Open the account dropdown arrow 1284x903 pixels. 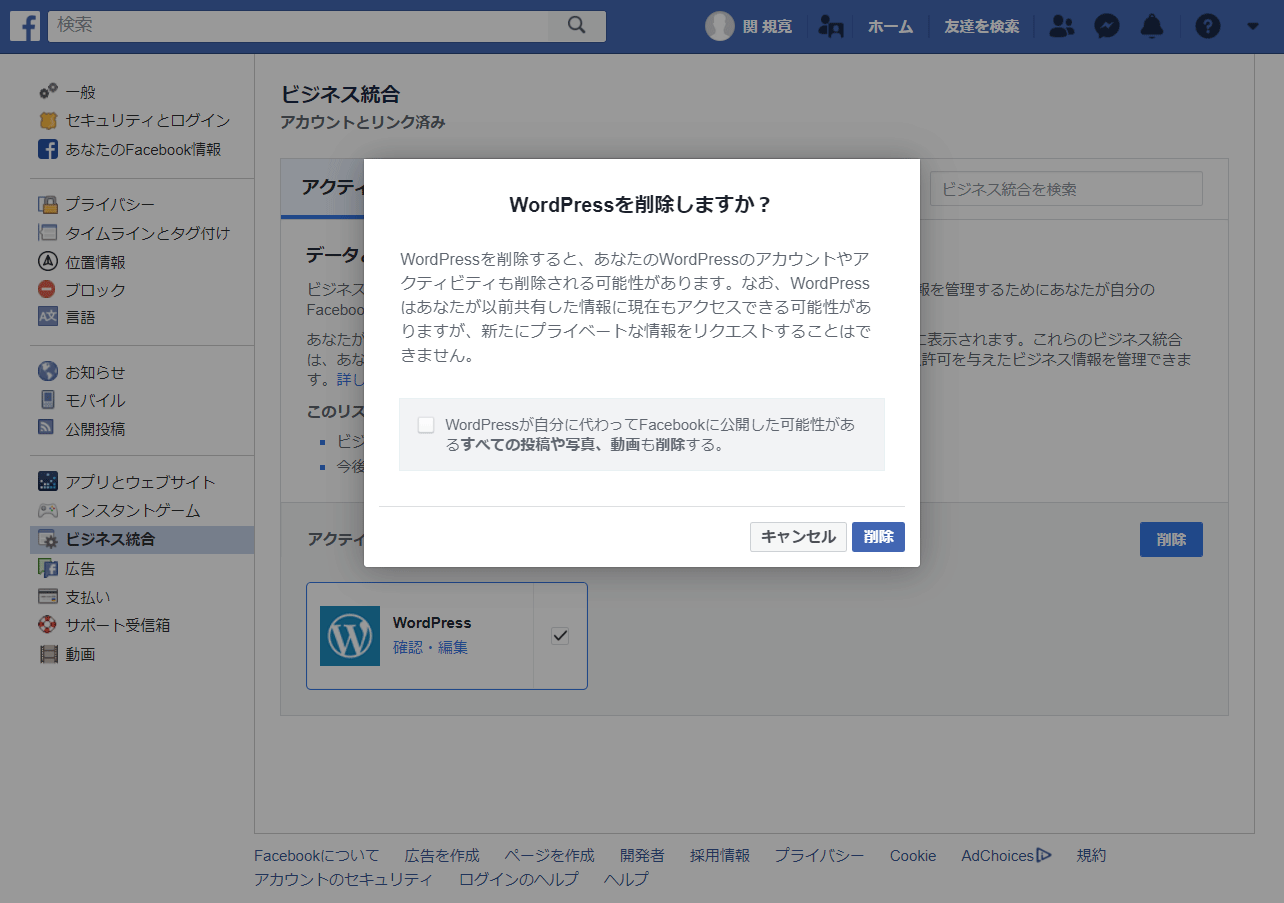point(1253,27)
